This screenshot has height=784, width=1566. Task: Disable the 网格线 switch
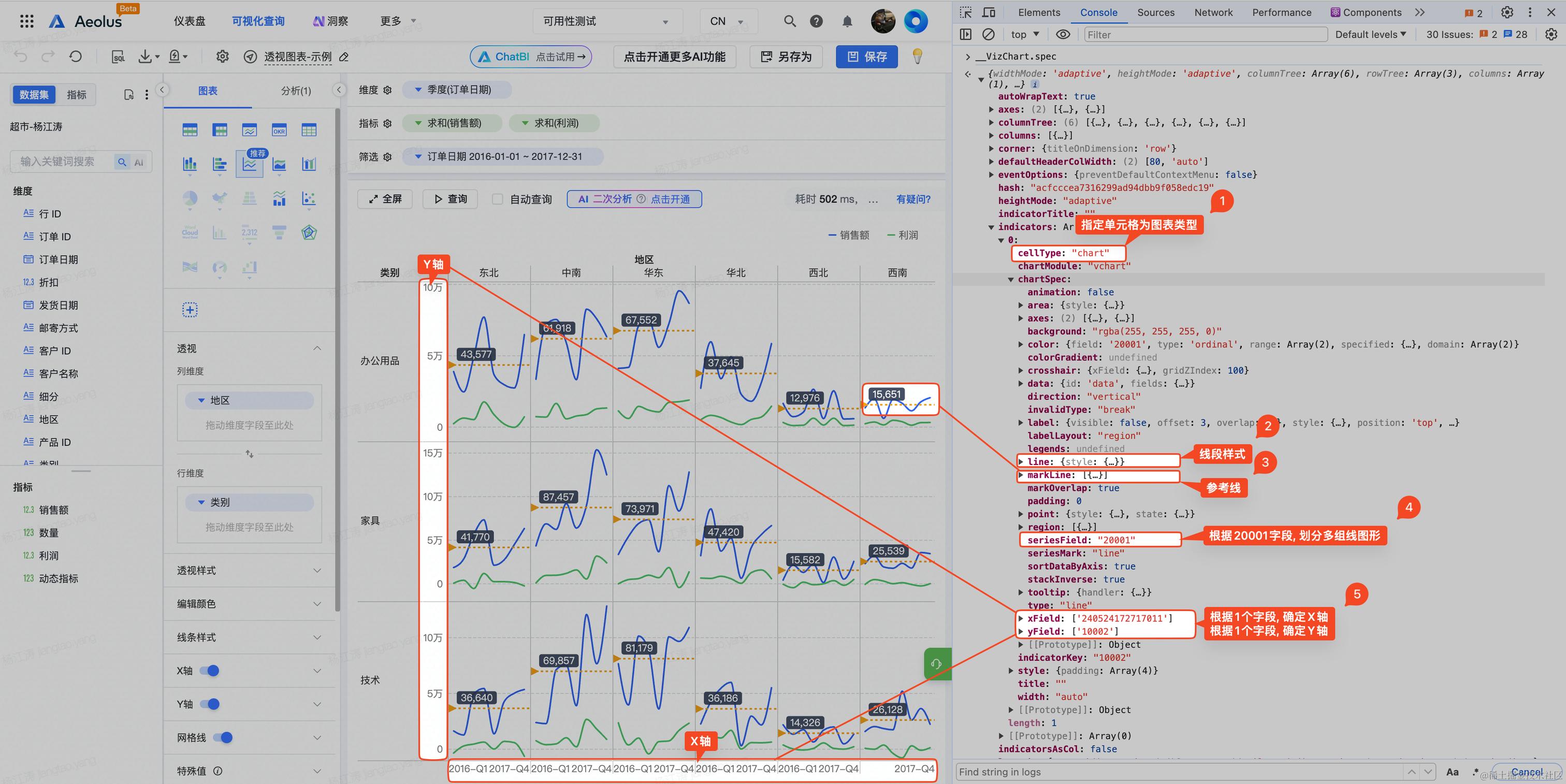223,738
